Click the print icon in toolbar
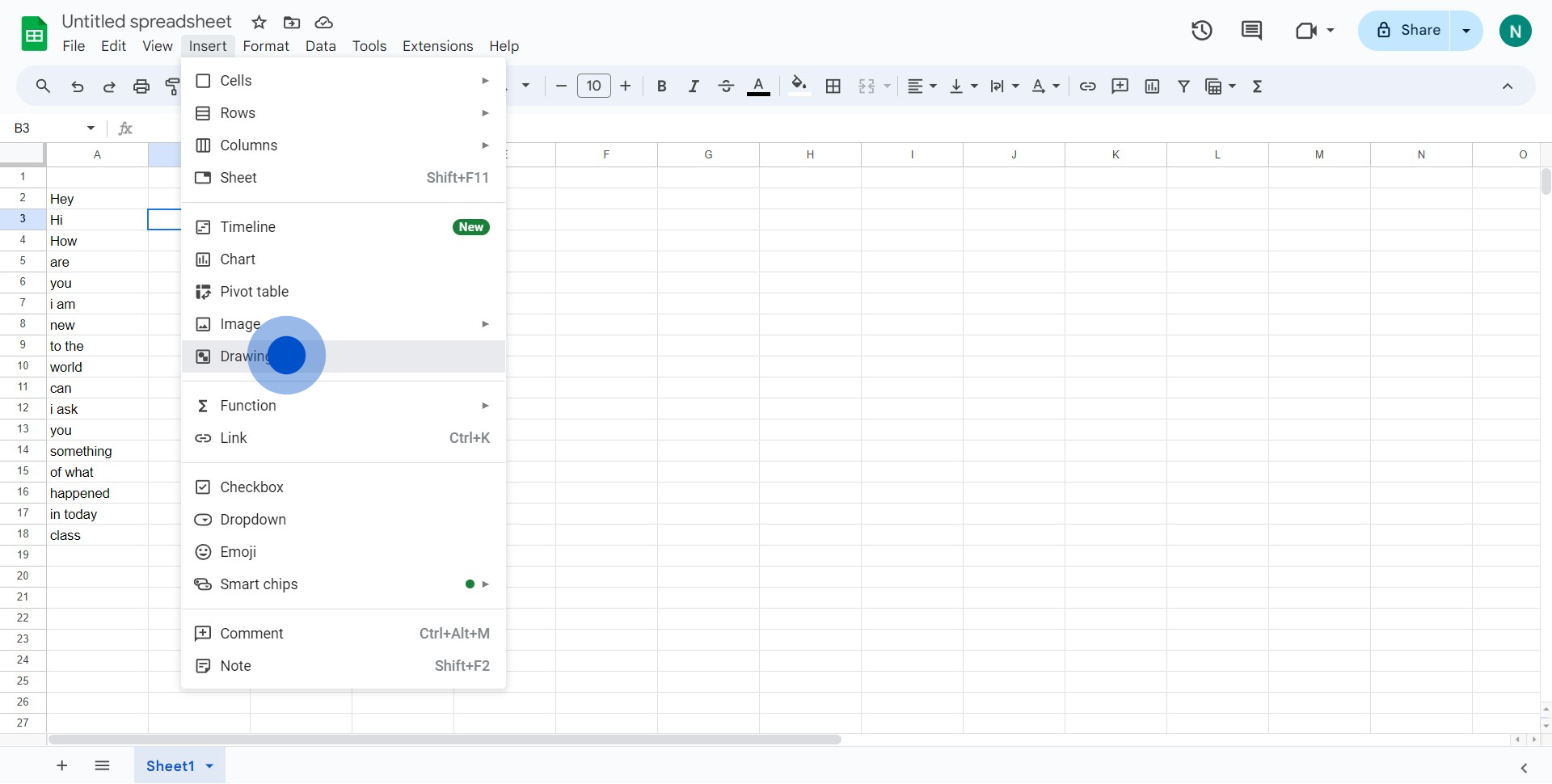Image resolution: width=1552 pixels, height=784 pixels. (x=141, y=86)
